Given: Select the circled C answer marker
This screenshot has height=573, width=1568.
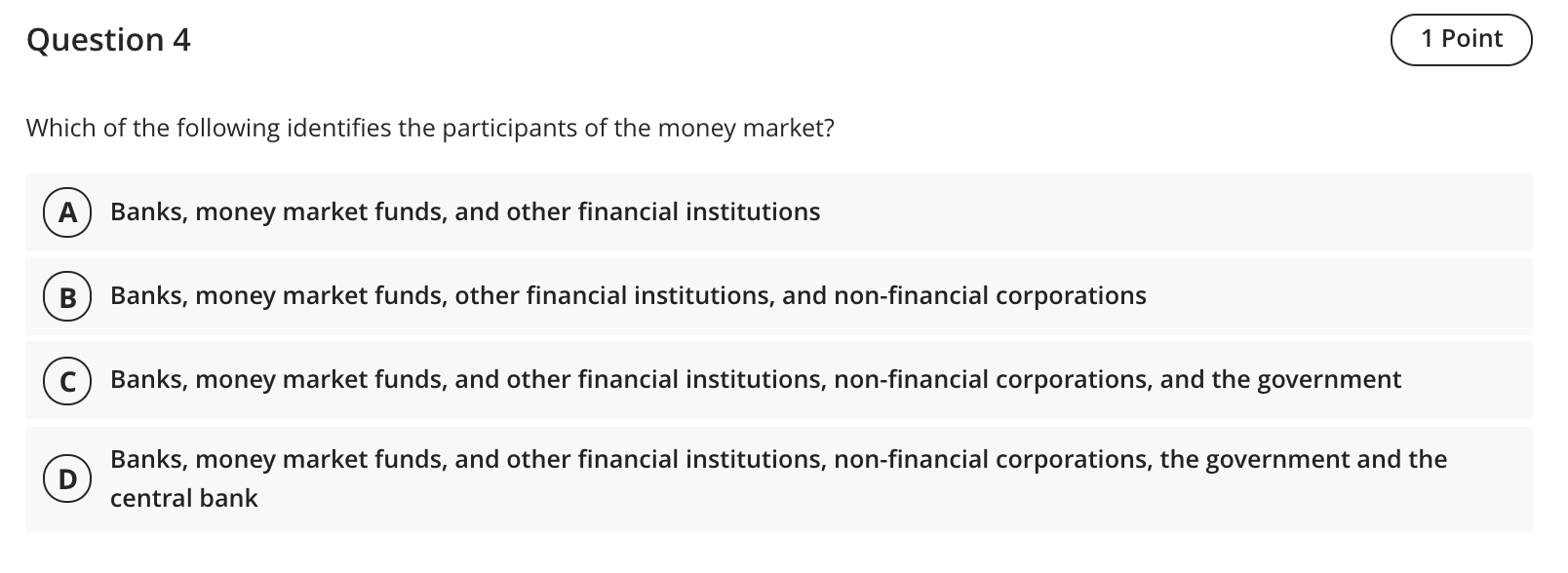Looking at the screenshot, I should pyautogui.click(x=67, y=380).
